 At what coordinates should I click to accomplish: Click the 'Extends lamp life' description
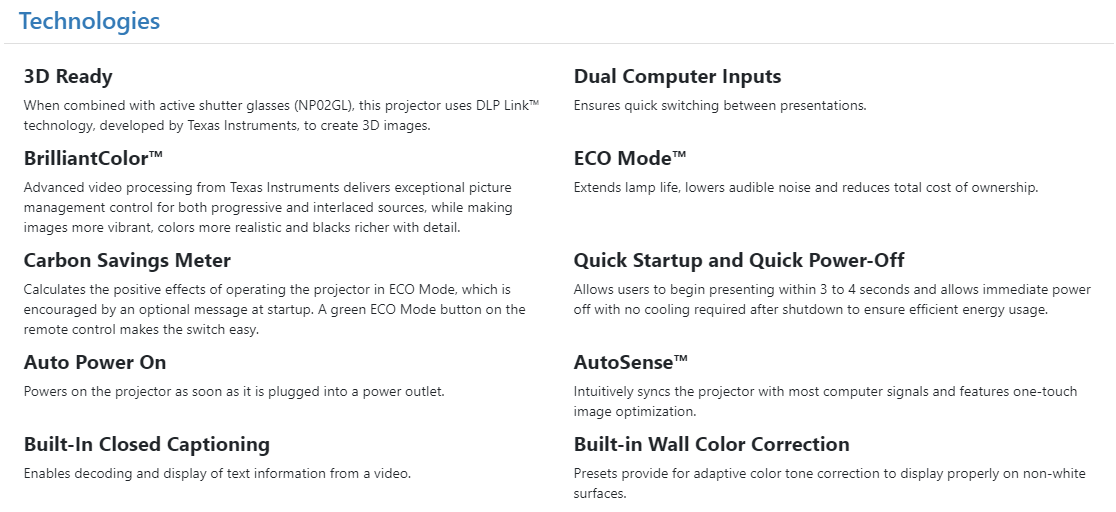(806, 187)
